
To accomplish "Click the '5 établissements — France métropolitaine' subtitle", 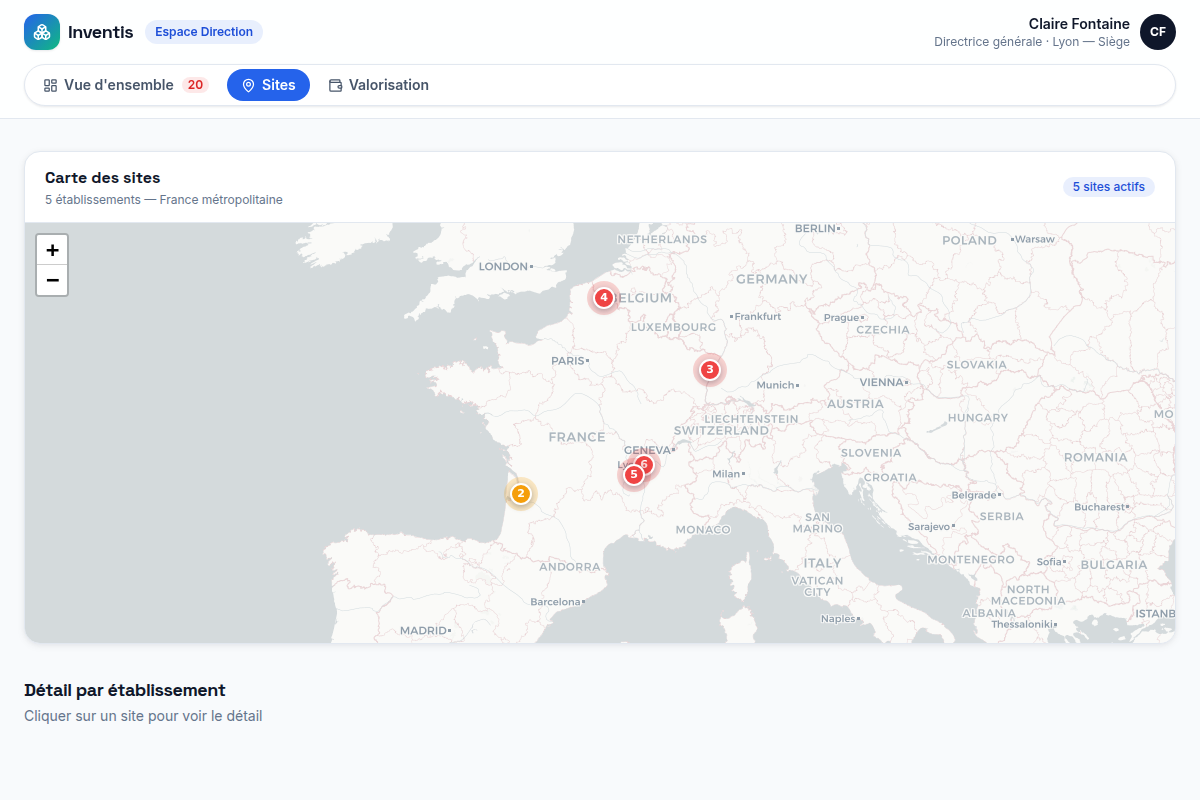I will (x=164, y=200).
